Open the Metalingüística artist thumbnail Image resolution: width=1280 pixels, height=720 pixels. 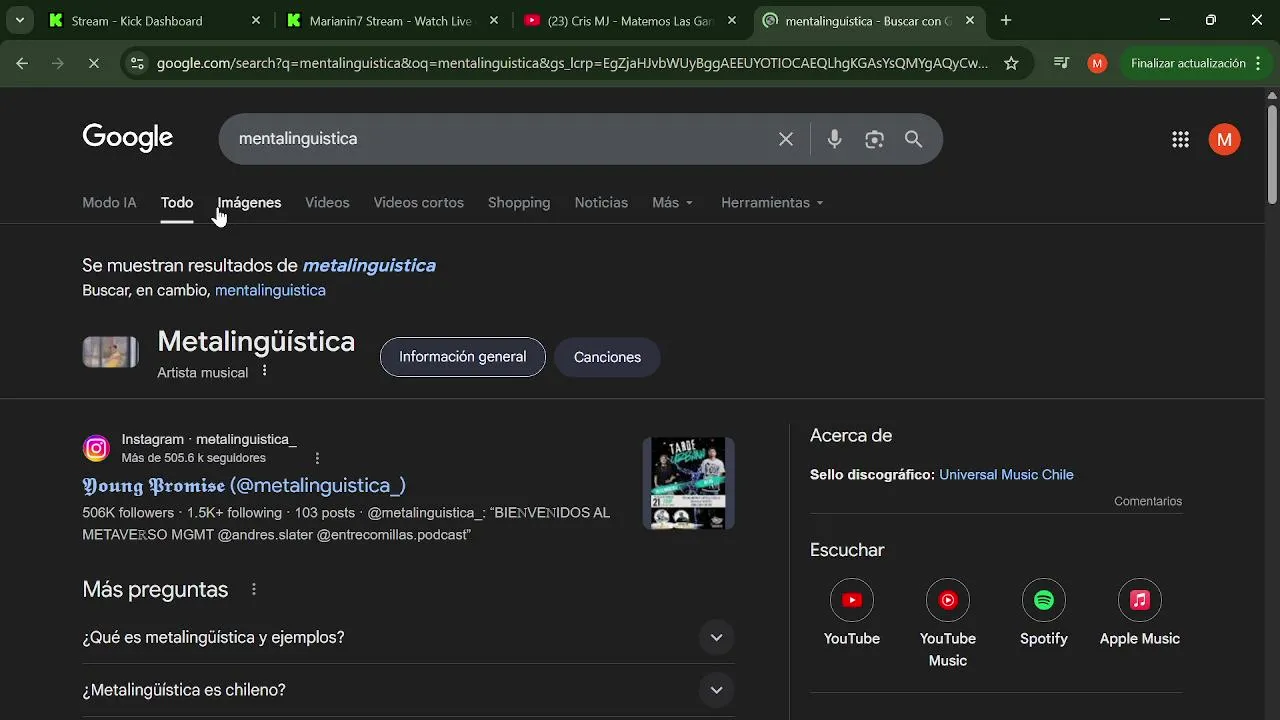[x=110, y=352]
